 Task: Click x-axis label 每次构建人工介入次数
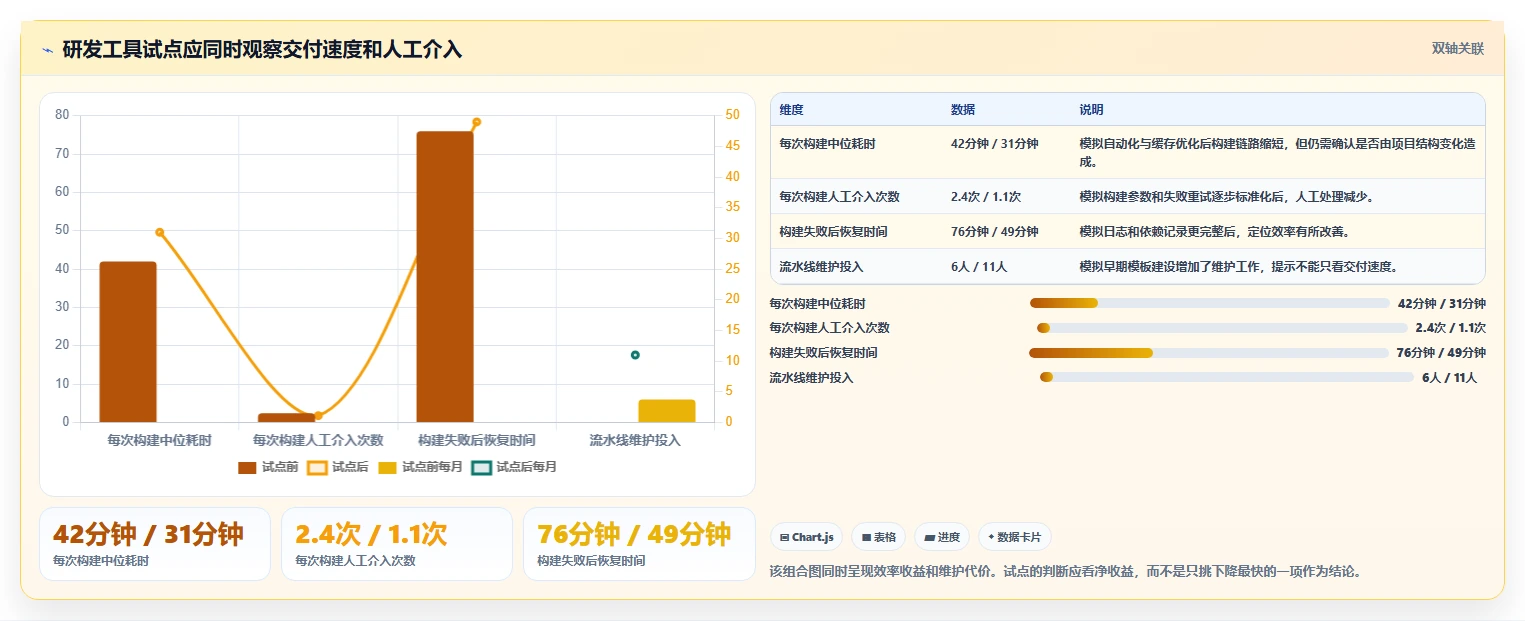(x=318, y=440)
